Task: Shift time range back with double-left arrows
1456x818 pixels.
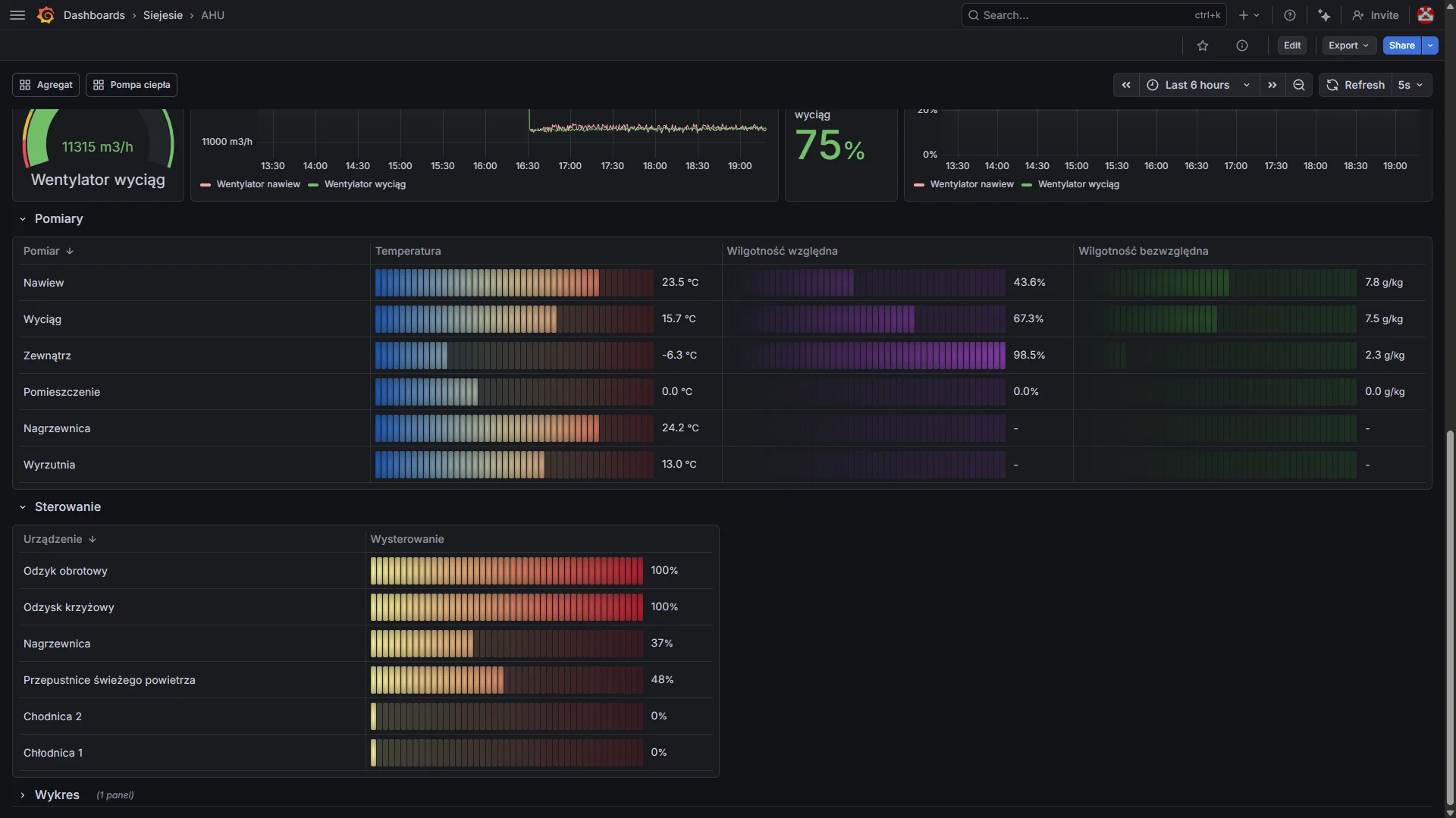Action: pyautogui.click(x=1126, y=85)
